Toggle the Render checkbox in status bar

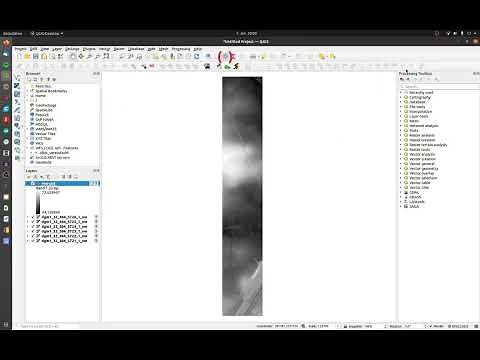431,326
